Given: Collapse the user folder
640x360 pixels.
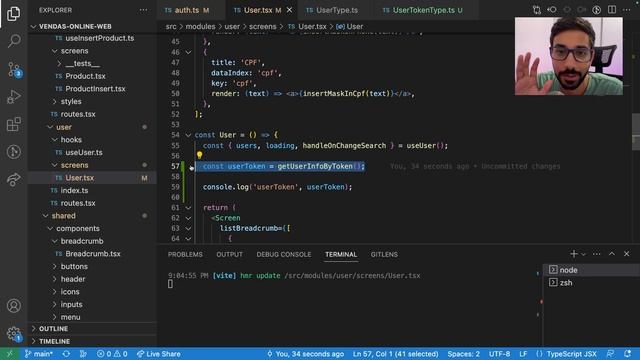Looking at the screenshot, I should [50, 127].
